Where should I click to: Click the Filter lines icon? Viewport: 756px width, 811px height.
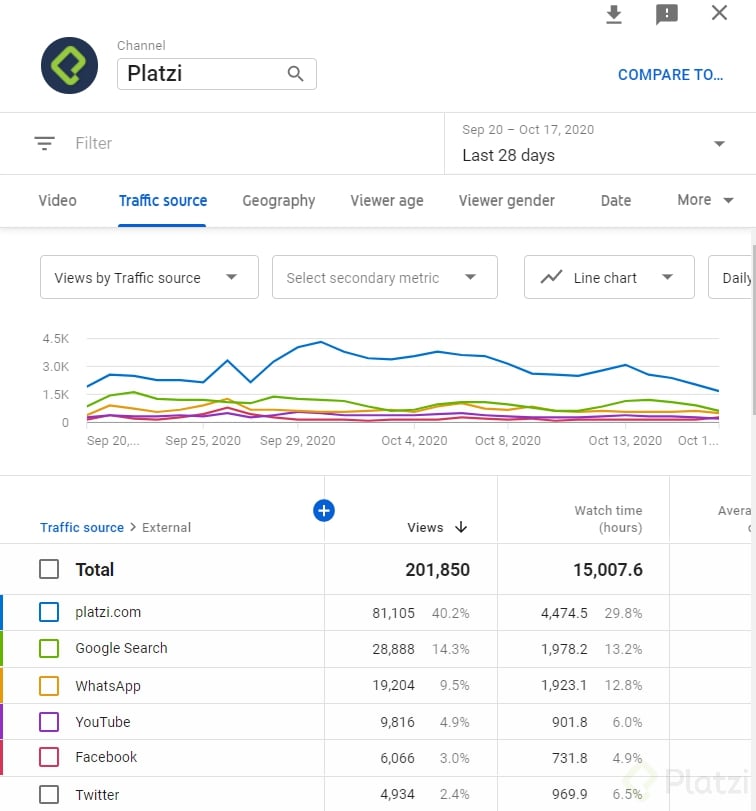[44, 143]
